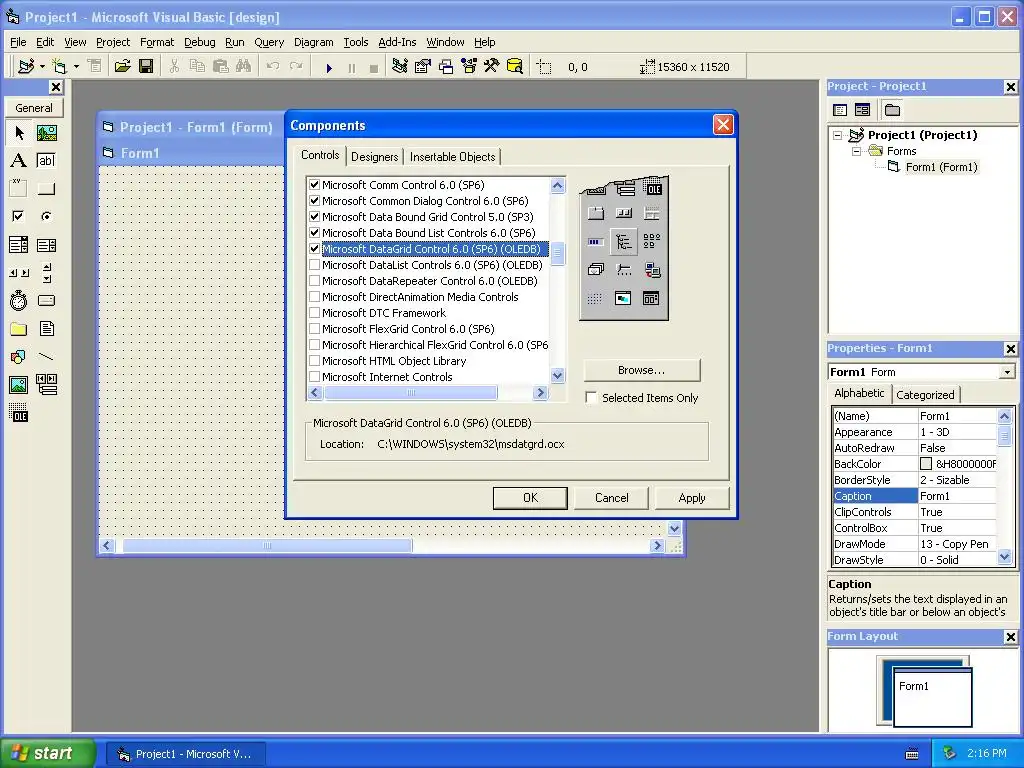
Task: Select the ListBox control in the toolbox
Action: (x=46, y=245)
